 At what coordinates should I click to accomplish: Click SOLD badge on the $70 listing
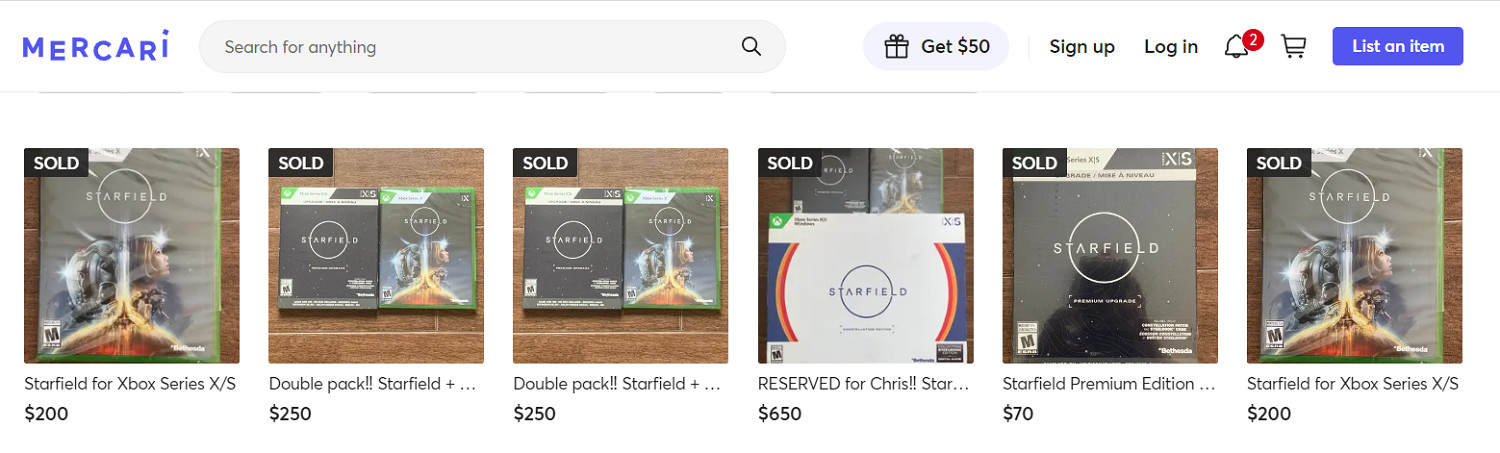click(x=1034, y=163)
